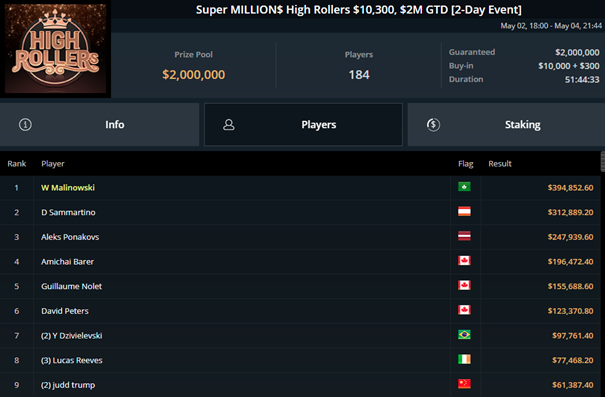Select the Players tab
Viewport: 605px width, 397px height.
click(x=303, y=125)
